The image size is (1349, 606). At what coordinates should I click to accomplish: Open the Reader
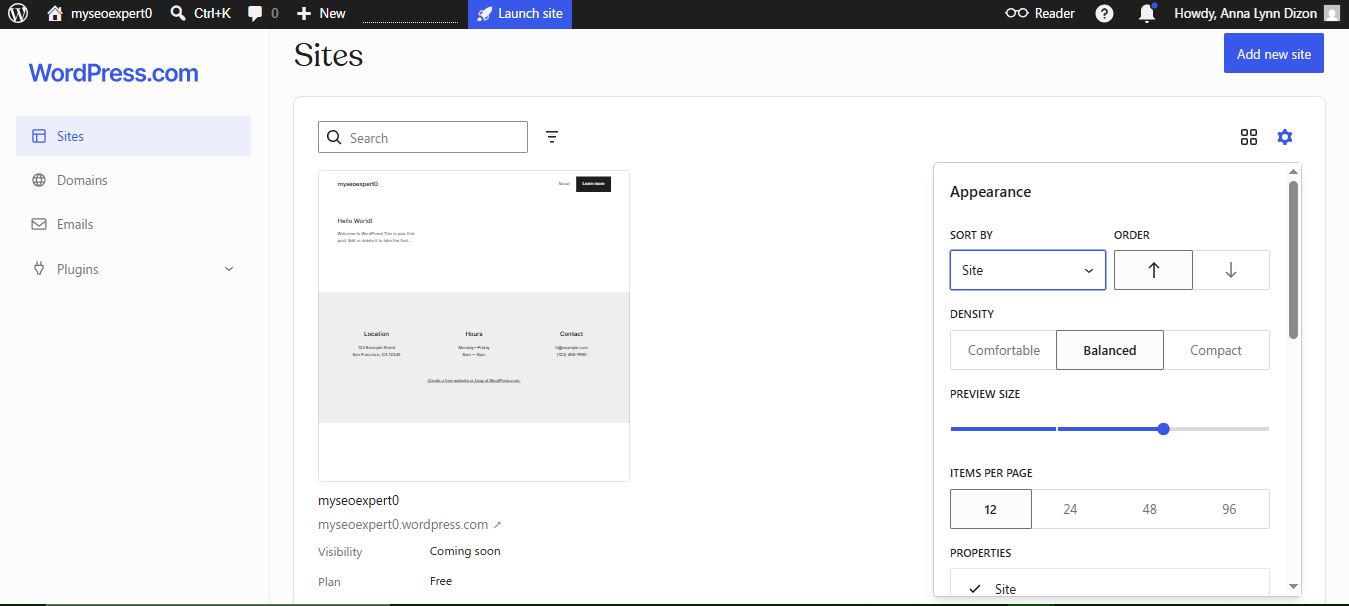point(1040,14)
